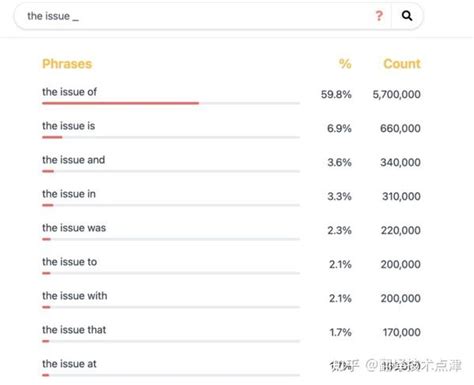Click the 5,700,000 count value
The width and height of the screenshot is (474, 385).
(x=396, y=94)
